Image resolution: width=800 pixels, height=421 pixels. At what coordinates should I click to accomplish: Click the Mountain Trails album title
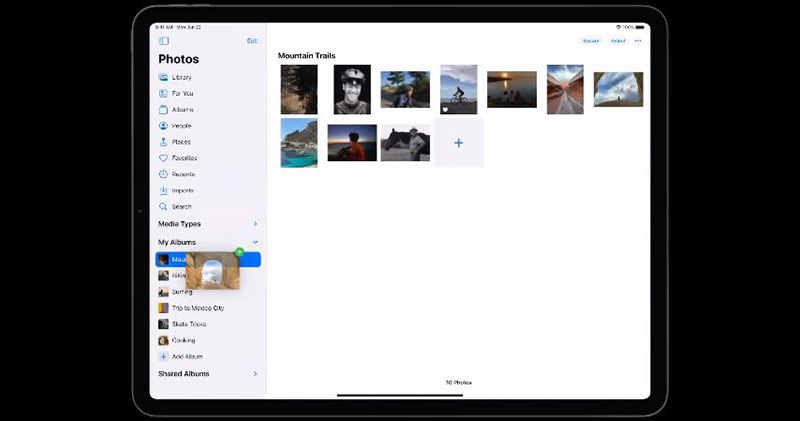pos(307,56)
